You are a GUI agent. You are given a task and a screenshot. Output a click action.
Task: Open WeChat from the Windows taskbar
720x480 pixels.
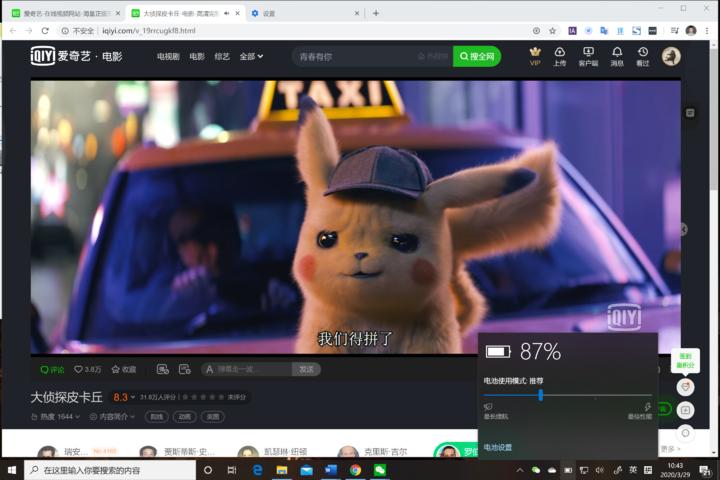[x=380, y=470]
